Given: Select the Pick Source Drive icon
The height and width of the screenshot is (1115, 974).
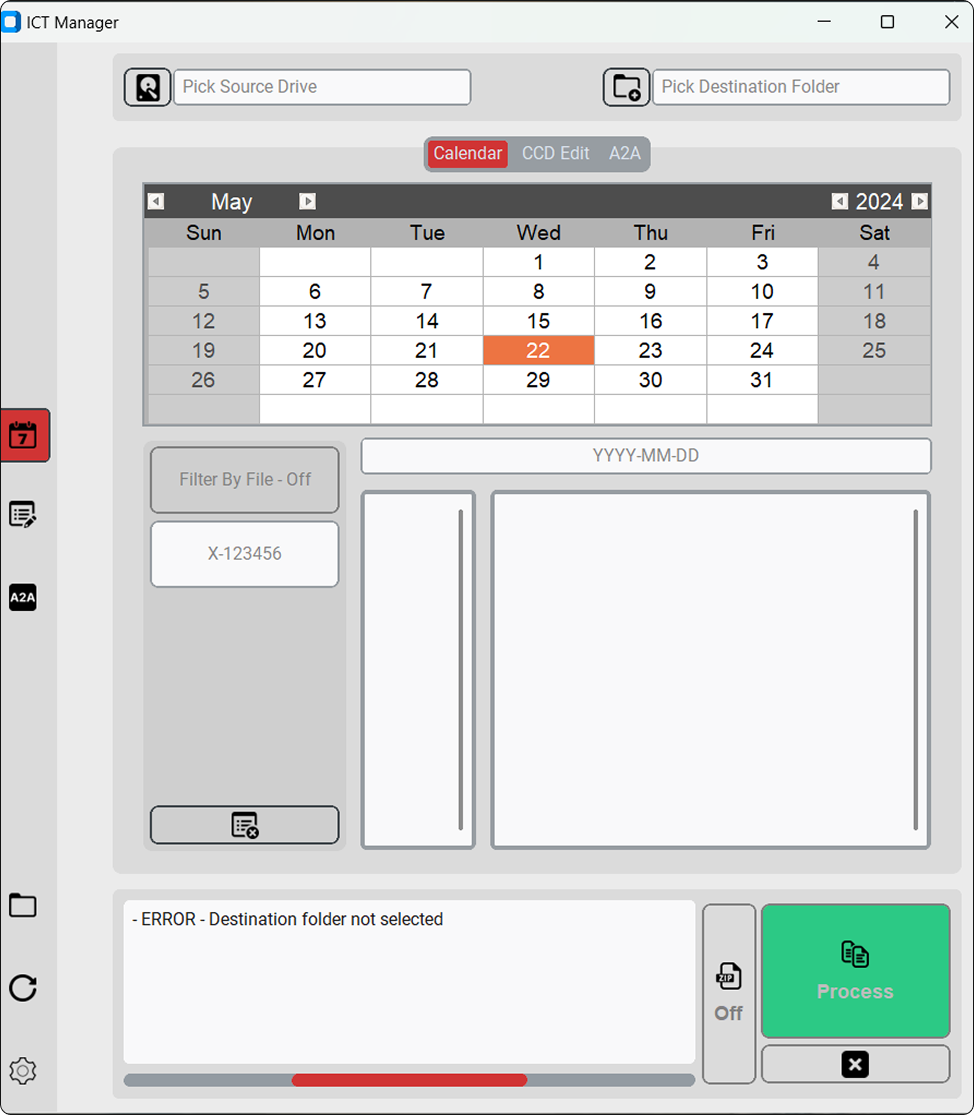Looking at the screenshot, I should [x=147, y=87].
